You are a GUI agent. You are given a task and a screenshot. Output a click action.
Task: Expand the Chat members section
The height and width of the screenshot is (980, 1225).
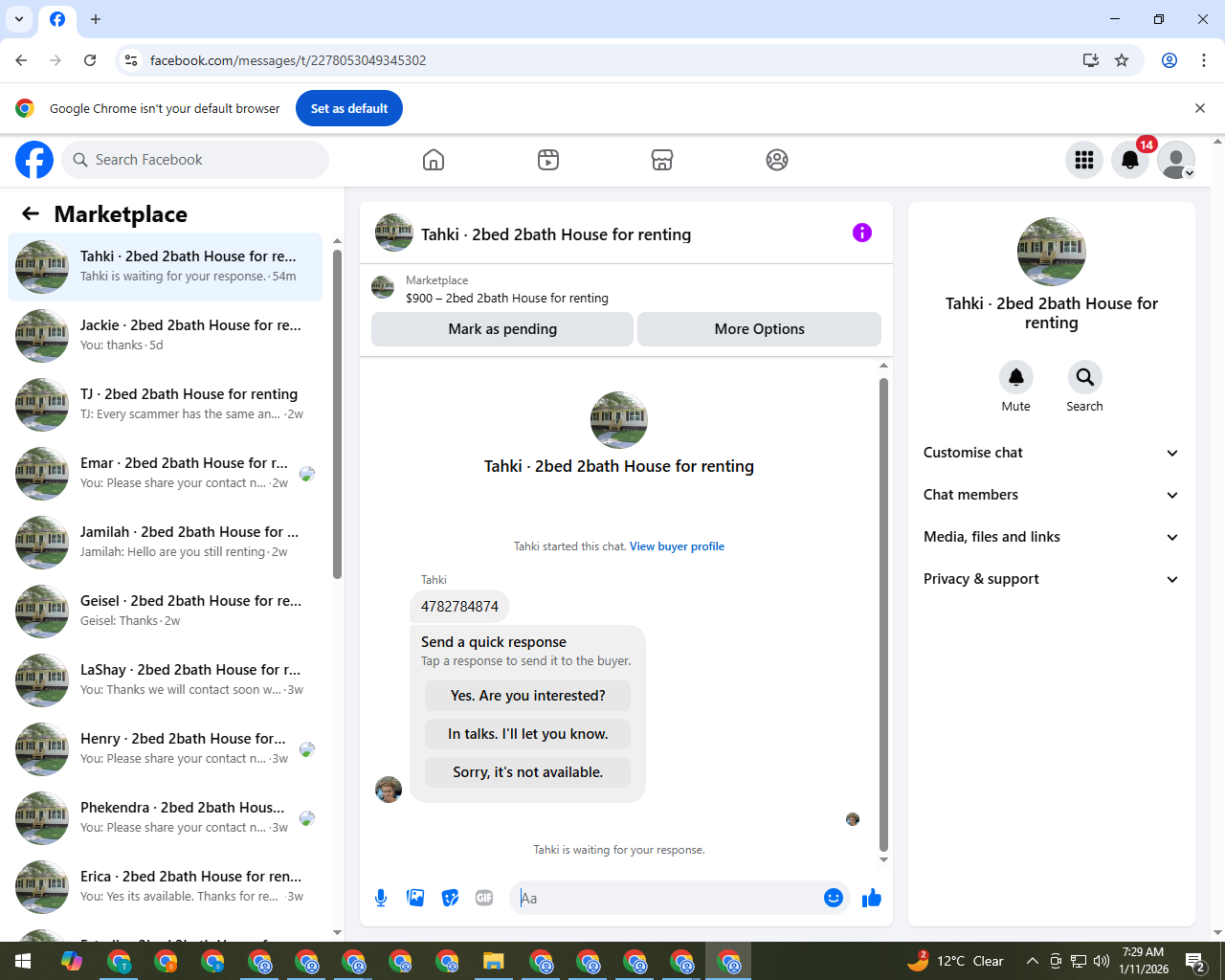click(x=1051, y=495)
